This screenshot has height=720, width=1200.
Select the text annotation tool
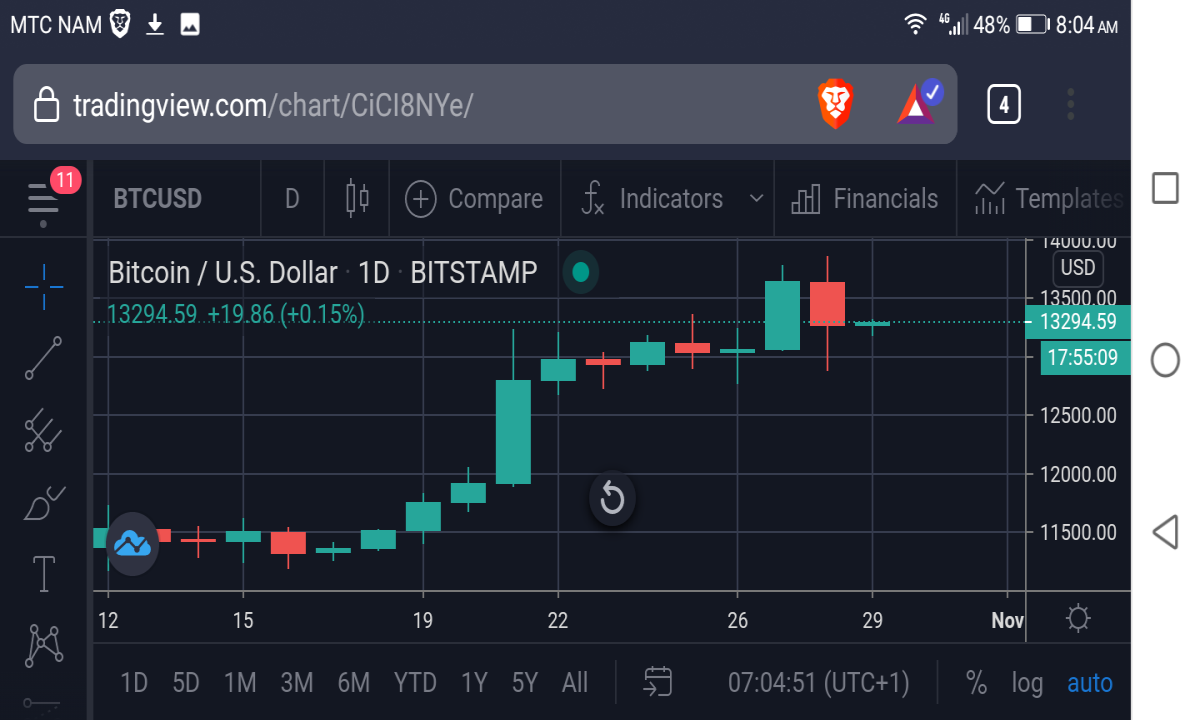[44, 574]
